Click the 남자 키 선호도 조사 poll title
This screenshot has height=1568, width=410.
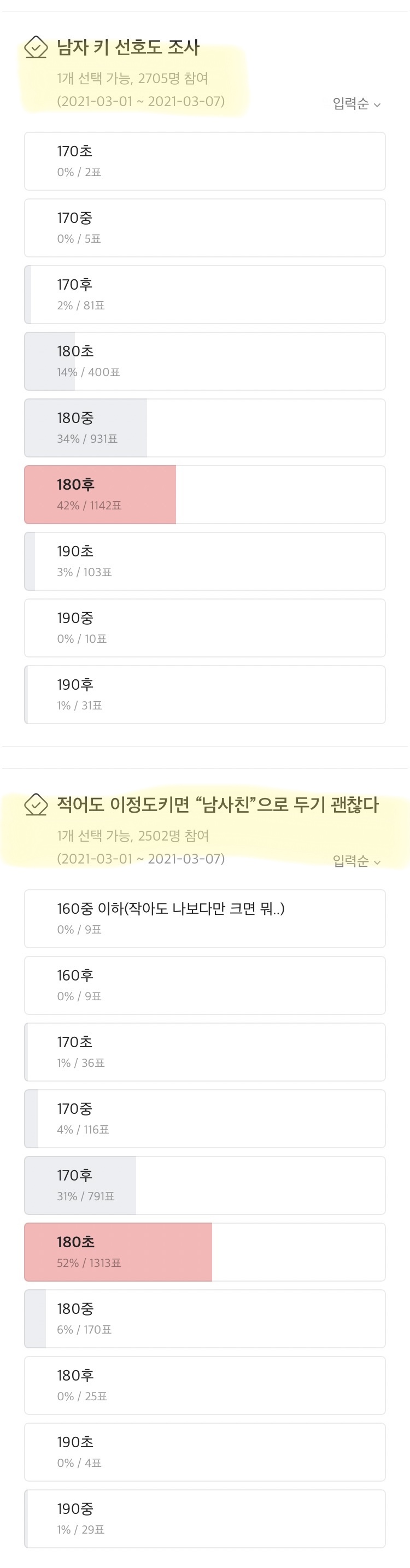pos(128,48)
